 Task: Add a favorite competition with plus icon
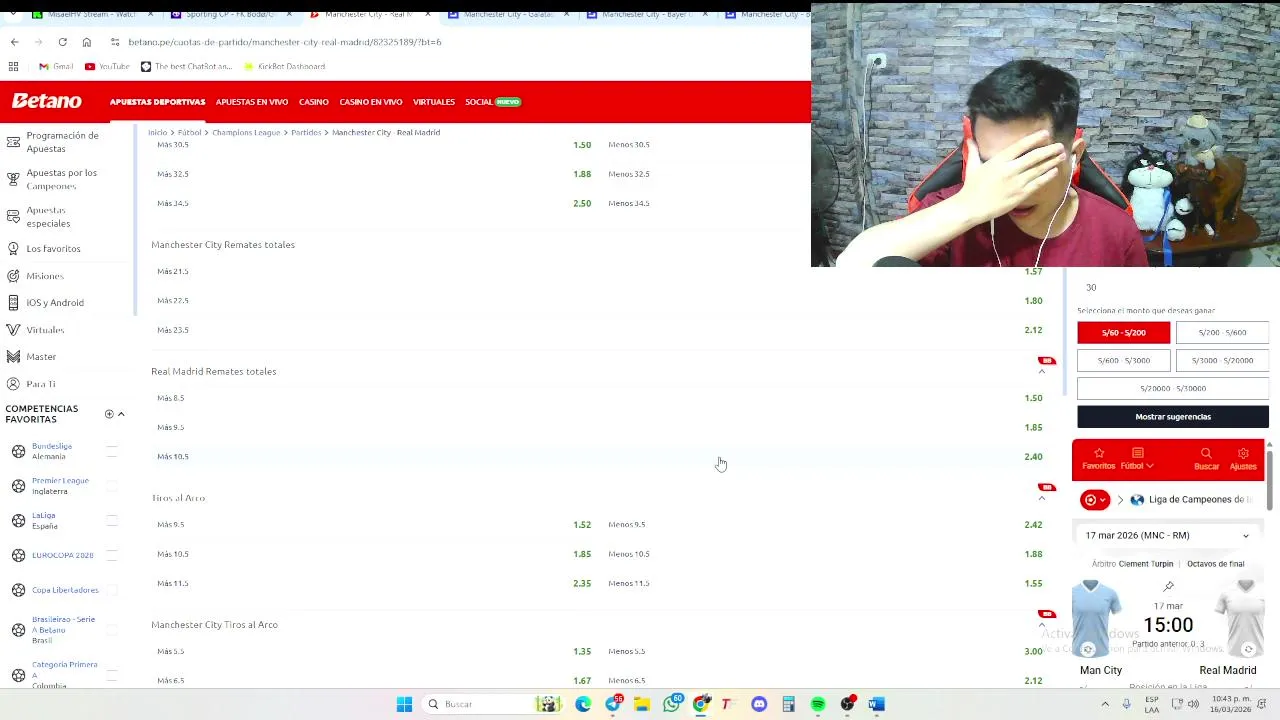(109, 414)
